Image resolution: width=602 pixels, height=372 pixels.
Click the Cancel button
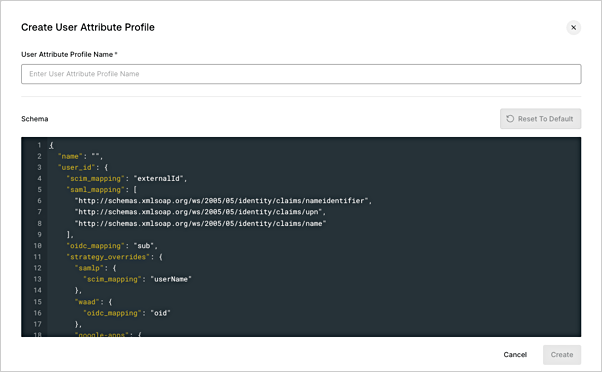(x=515, y=355)
